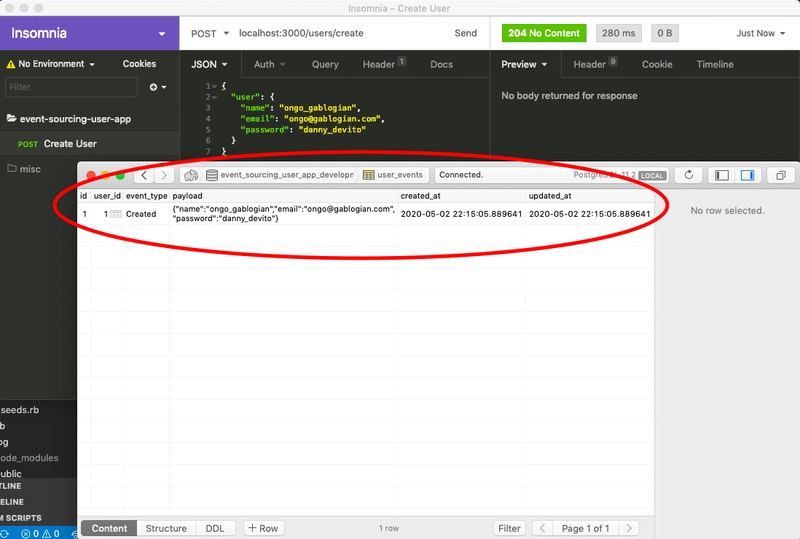
Task: Toggle the right sidebar panel icon
Action: point(747,175)
